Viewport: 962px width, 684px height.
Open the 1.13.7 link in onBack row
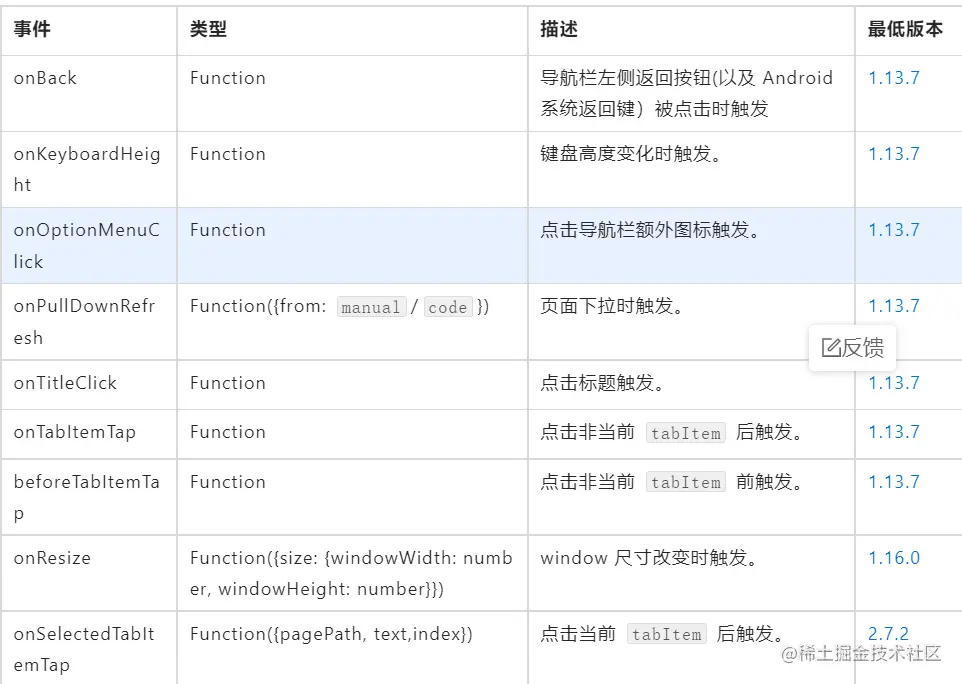pos(893,78)
